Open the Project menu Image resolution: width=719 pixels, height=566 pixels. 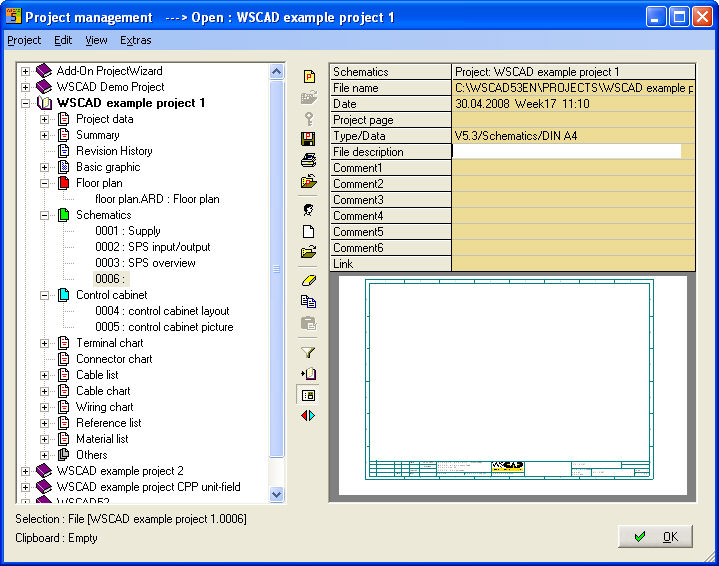[x=24, y=40]
